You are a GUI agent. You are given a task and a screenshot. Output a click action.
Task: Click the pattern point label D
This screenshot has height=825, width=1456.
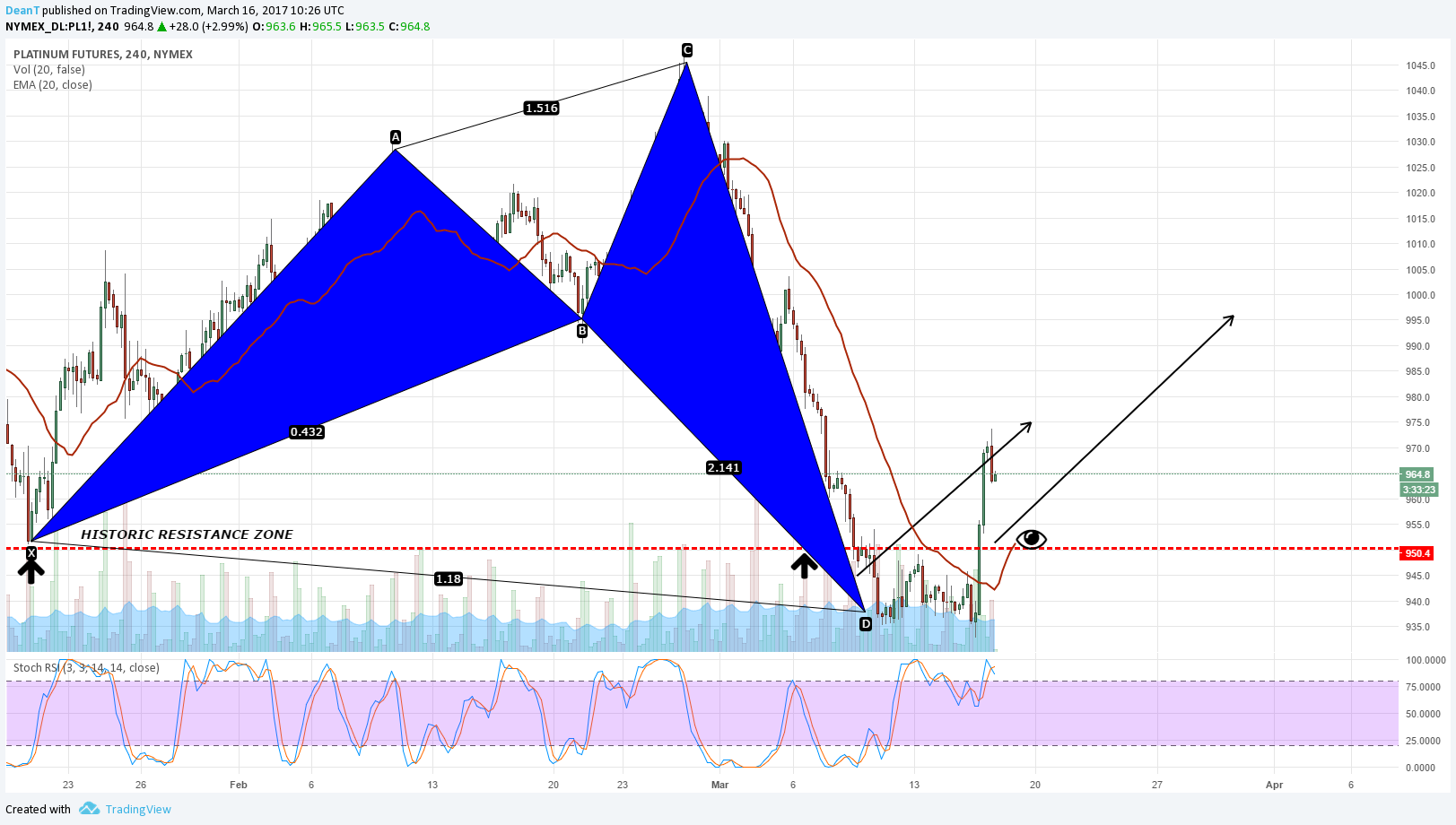866,624
